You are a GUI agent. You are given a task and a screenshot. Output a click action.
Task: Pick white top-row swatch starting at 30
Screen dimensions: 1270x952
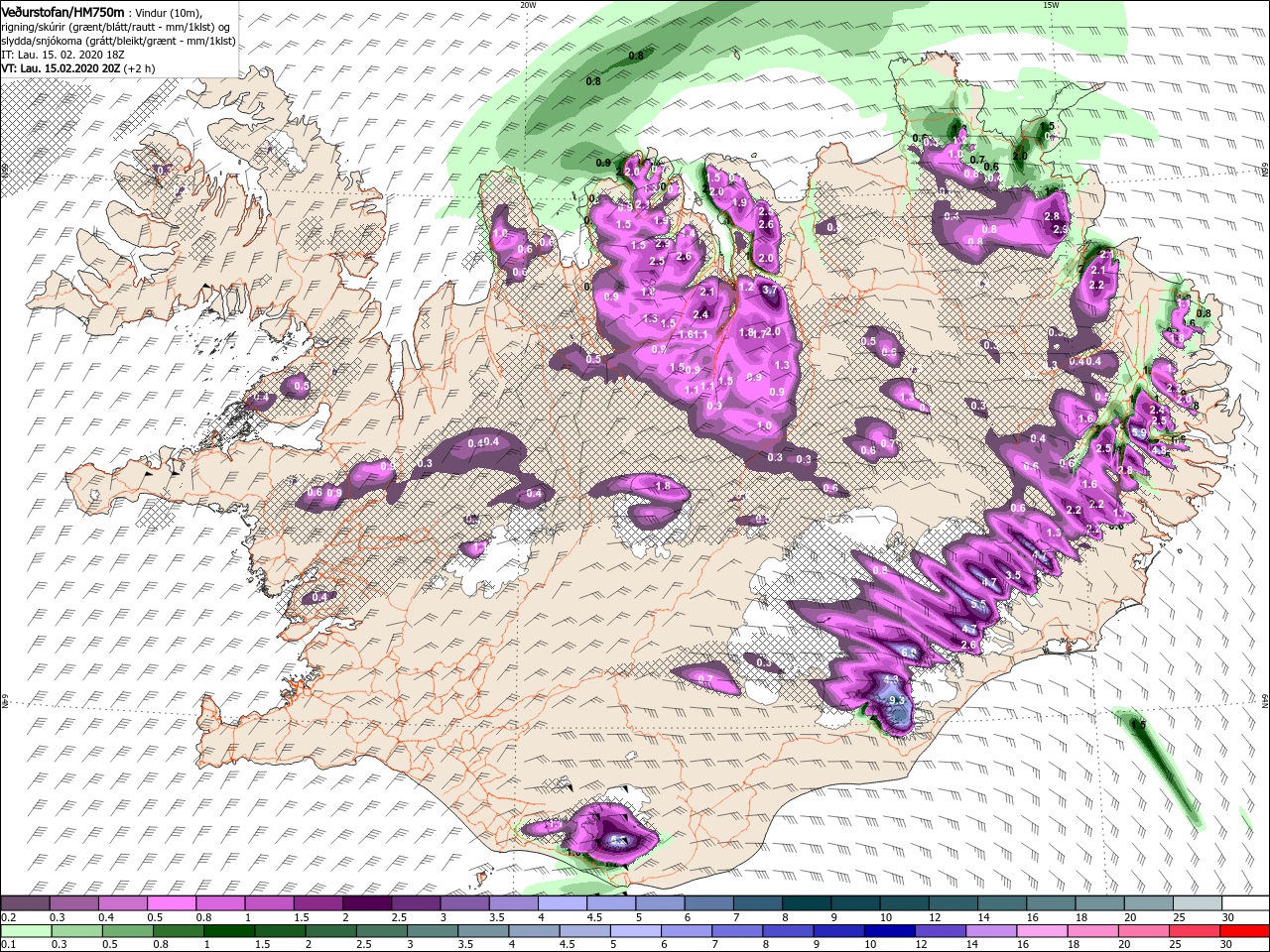[x=1245, y=904]
